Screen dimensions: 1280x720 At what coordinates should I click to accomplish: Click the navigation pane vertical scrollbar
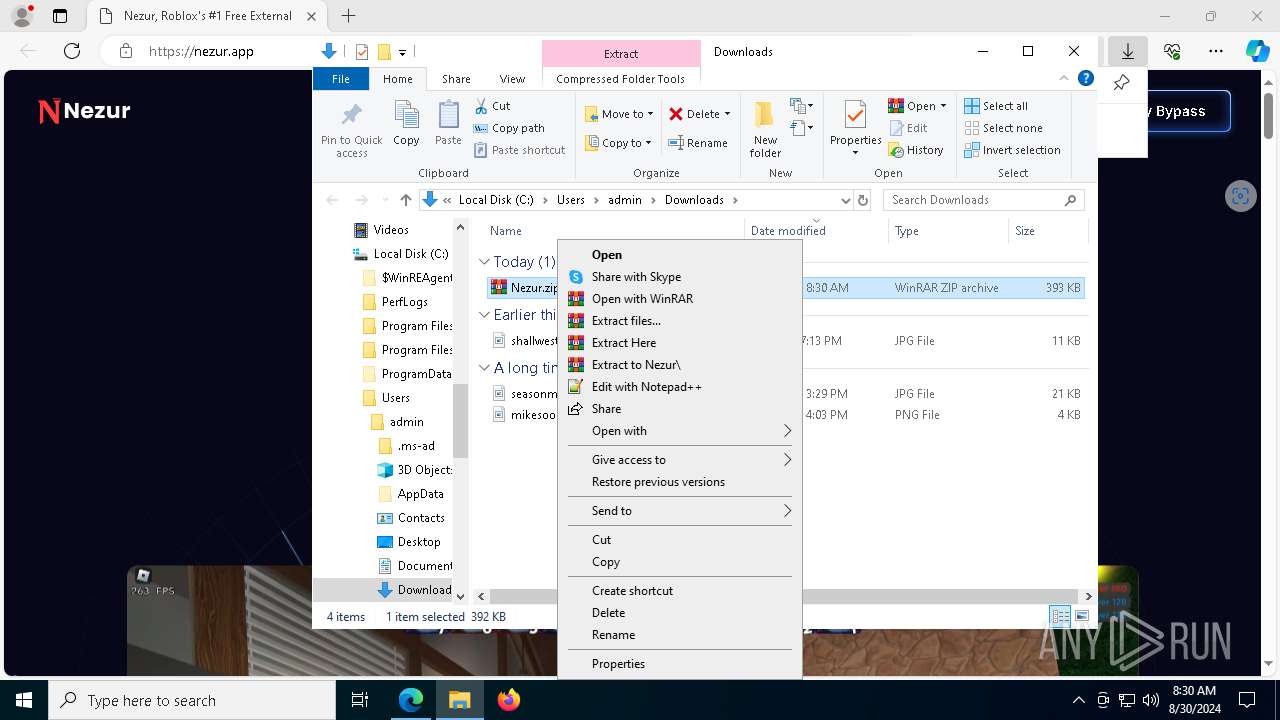[460, 421]
